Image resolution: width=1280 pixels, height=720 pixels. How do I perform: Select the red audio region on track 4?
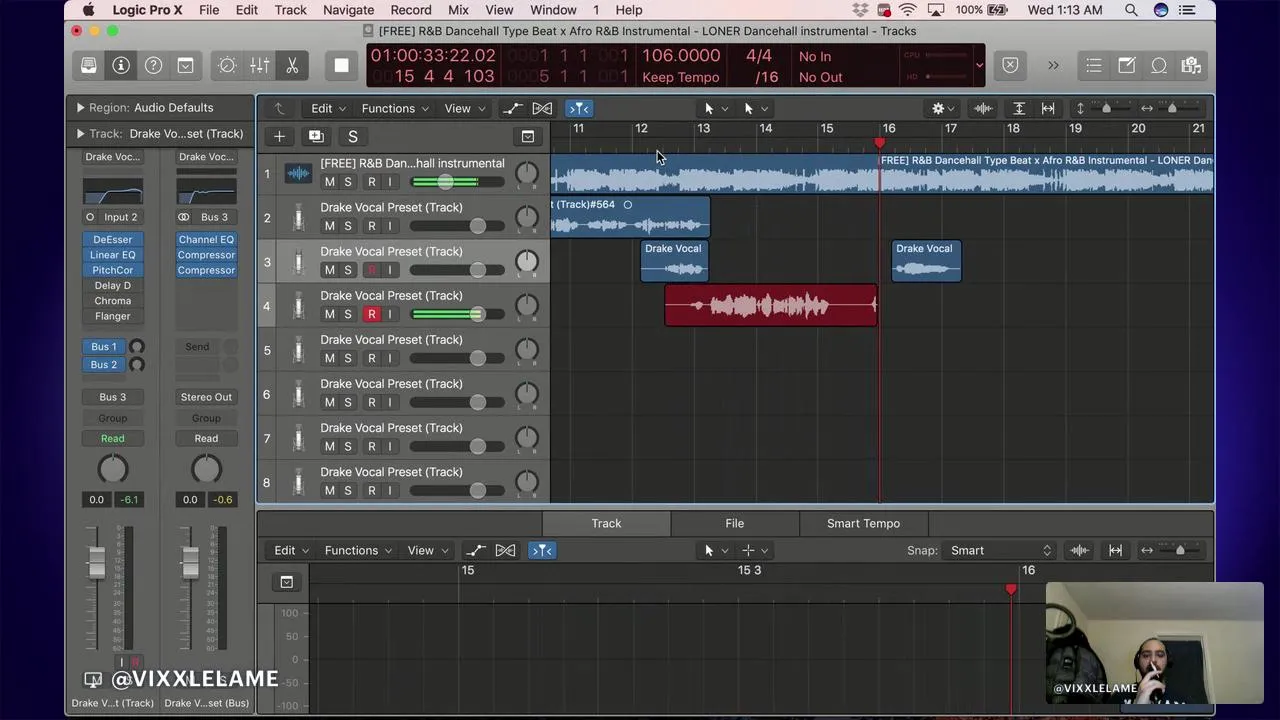tap(771, 306)
